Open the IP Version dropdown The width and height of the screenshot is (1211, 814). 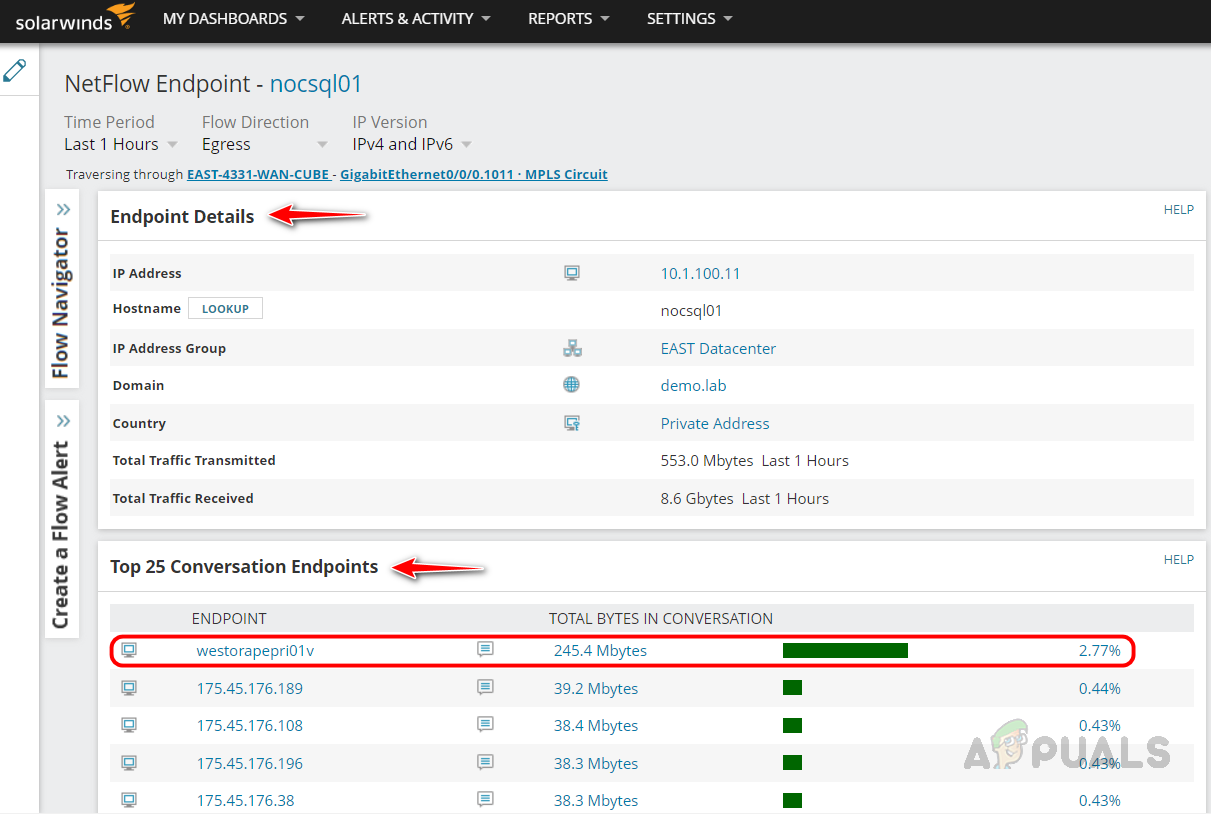pos(412,144)
